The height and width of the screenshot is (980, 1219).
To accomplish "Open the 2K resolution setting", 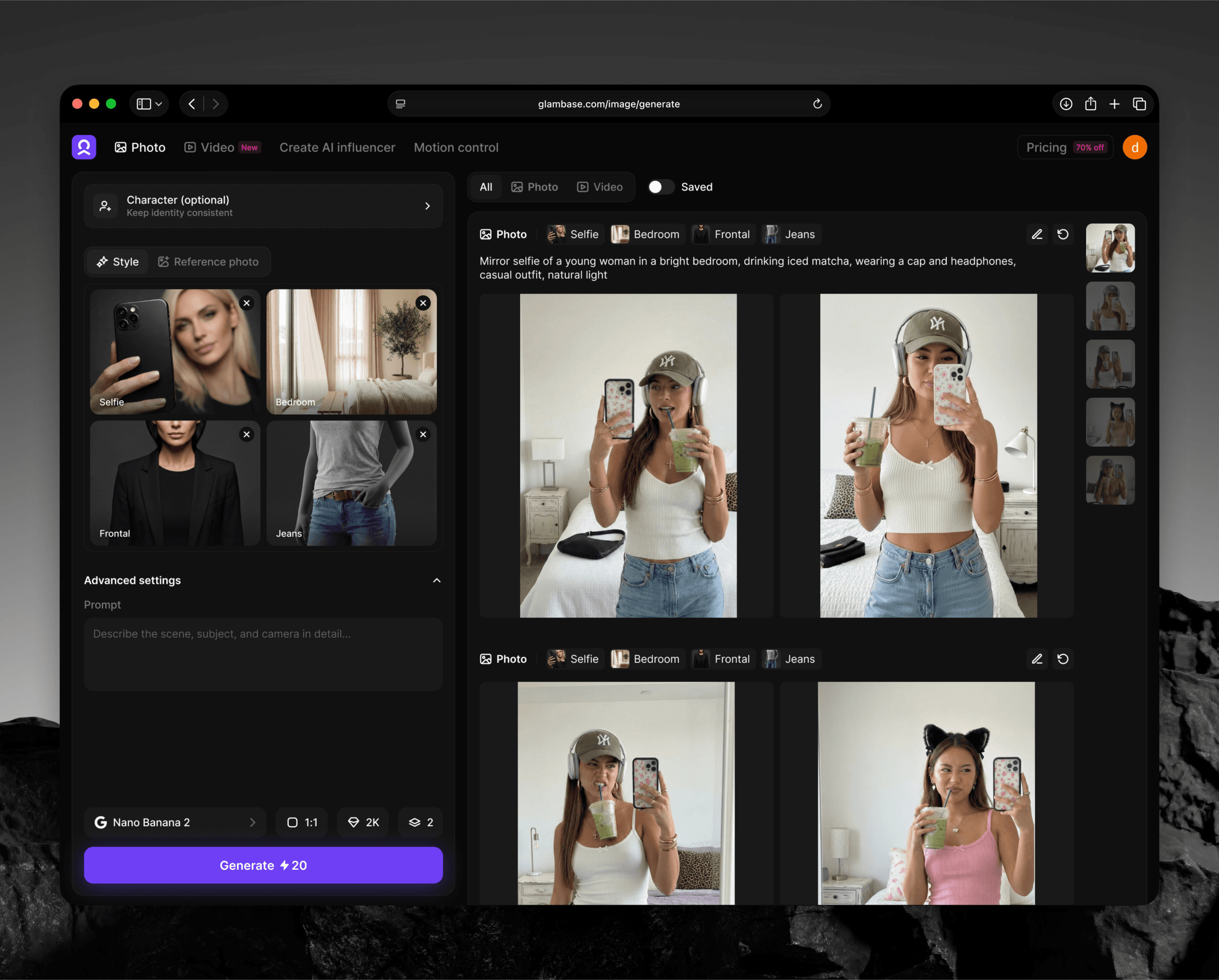I will pyautogui.click(x=362, y=822).
